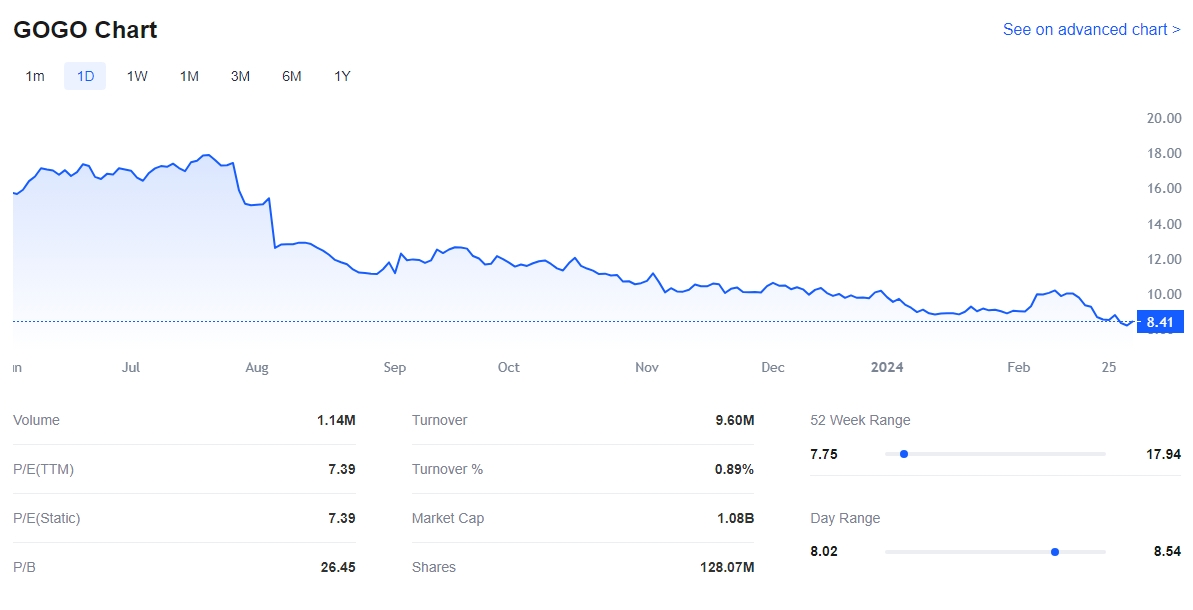Click the 52 Week Range slider dot
Screen dimensions: 1193x610
pyautogui.click(x=904, y=454)
